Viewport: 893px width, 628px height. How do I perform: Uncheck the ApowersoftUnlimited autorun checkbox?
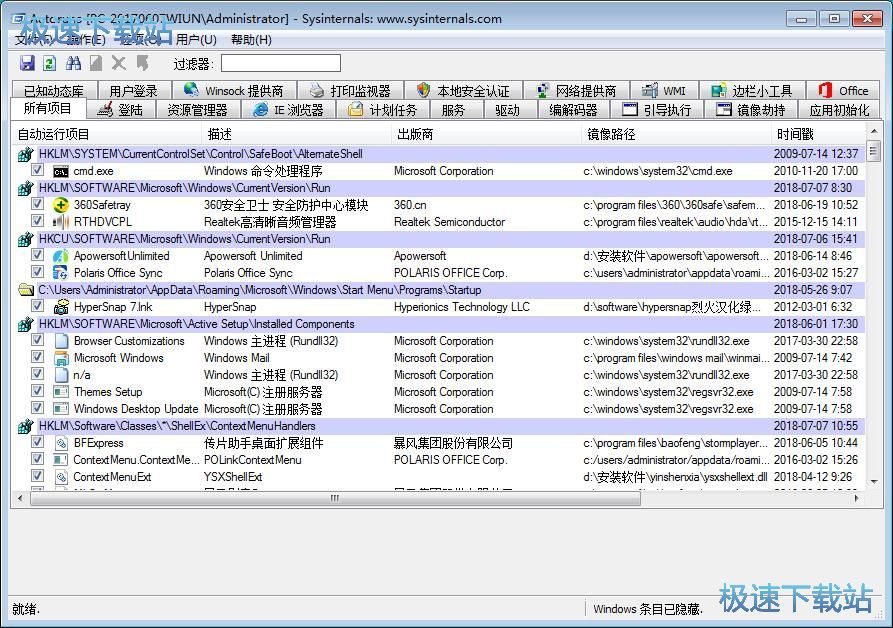[x=37, y=256]
